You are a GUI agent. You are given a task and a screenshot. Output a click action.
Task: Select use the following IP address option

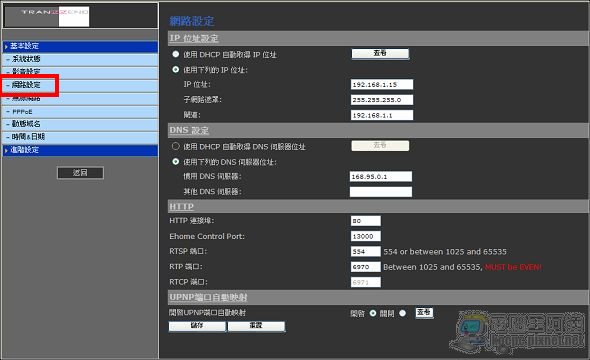176,70
